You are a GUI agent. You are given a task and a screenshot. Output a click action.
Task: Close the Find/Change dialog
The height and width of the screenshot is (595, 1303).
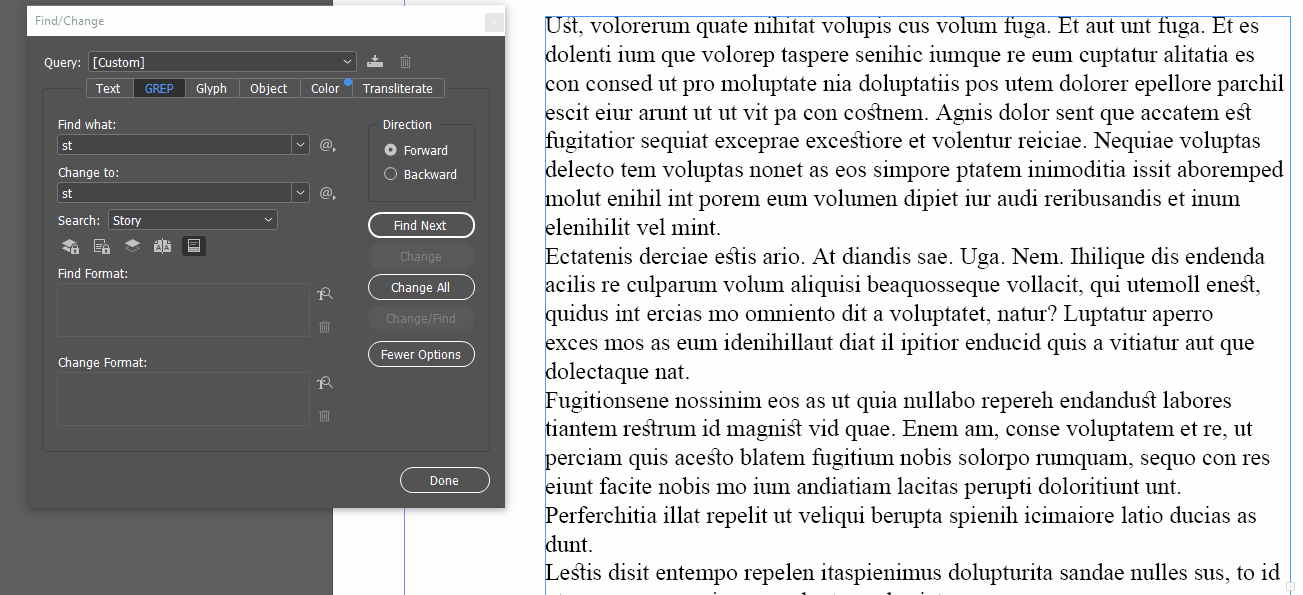[x=493, y=21]
